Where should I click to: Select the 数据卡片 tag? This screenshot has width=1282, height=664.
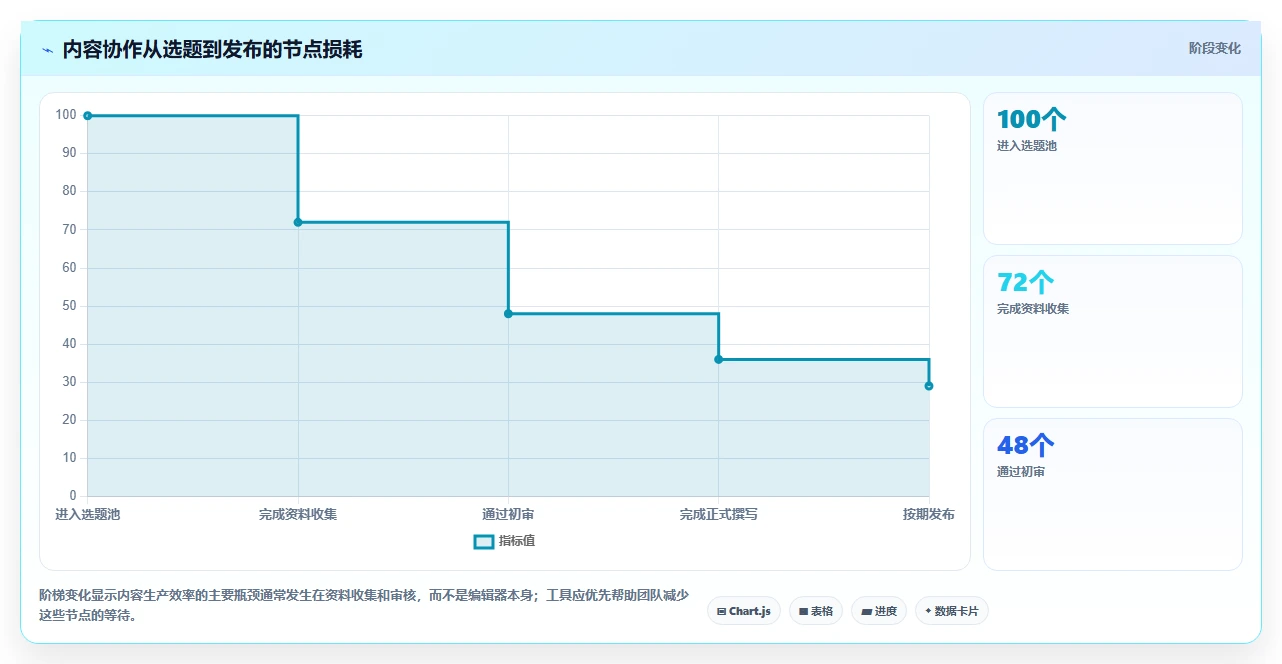(x=951, y=611)
